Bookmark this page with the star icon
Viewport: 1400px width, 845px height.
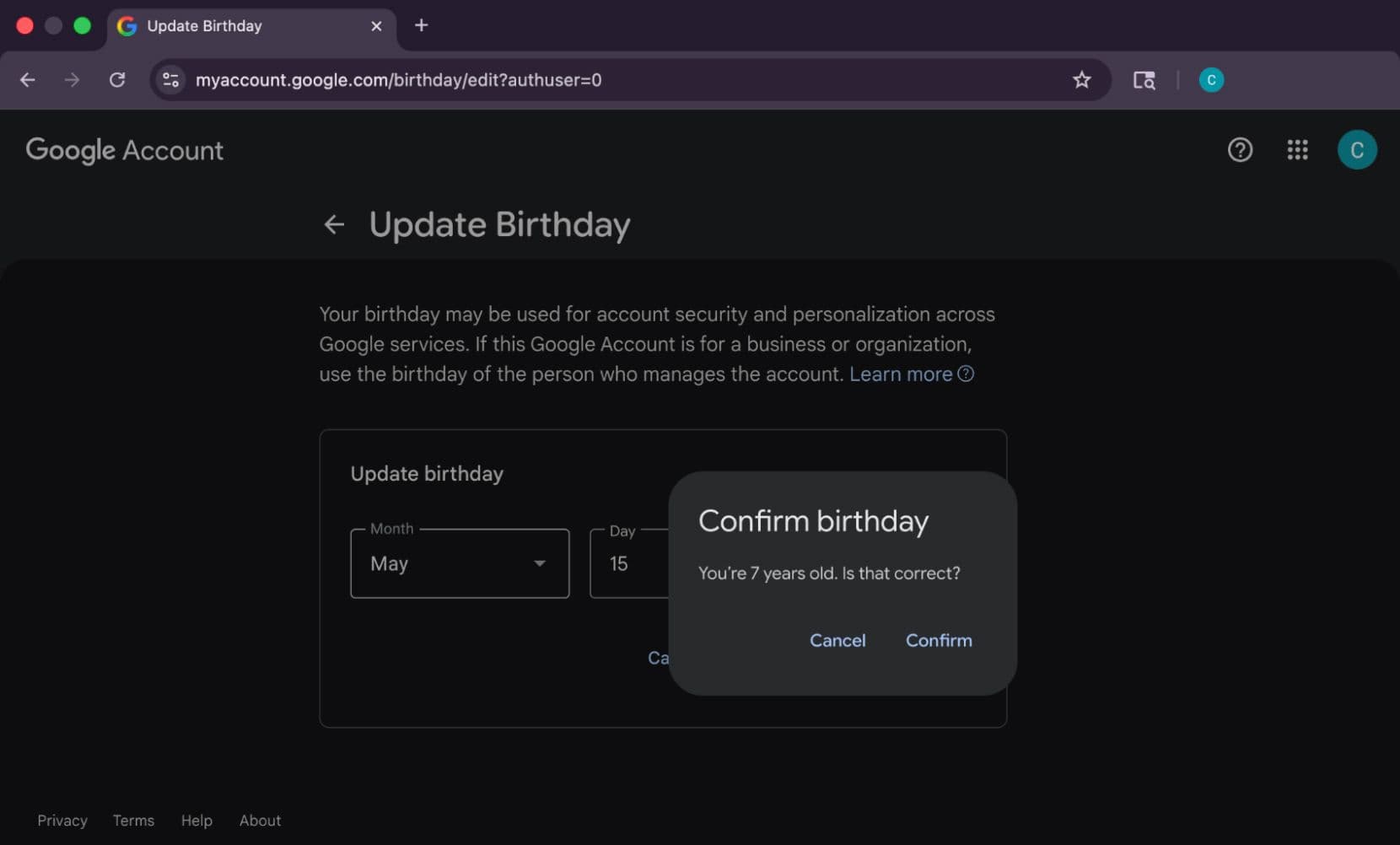pyautogui.click(x=1081, y=80)
